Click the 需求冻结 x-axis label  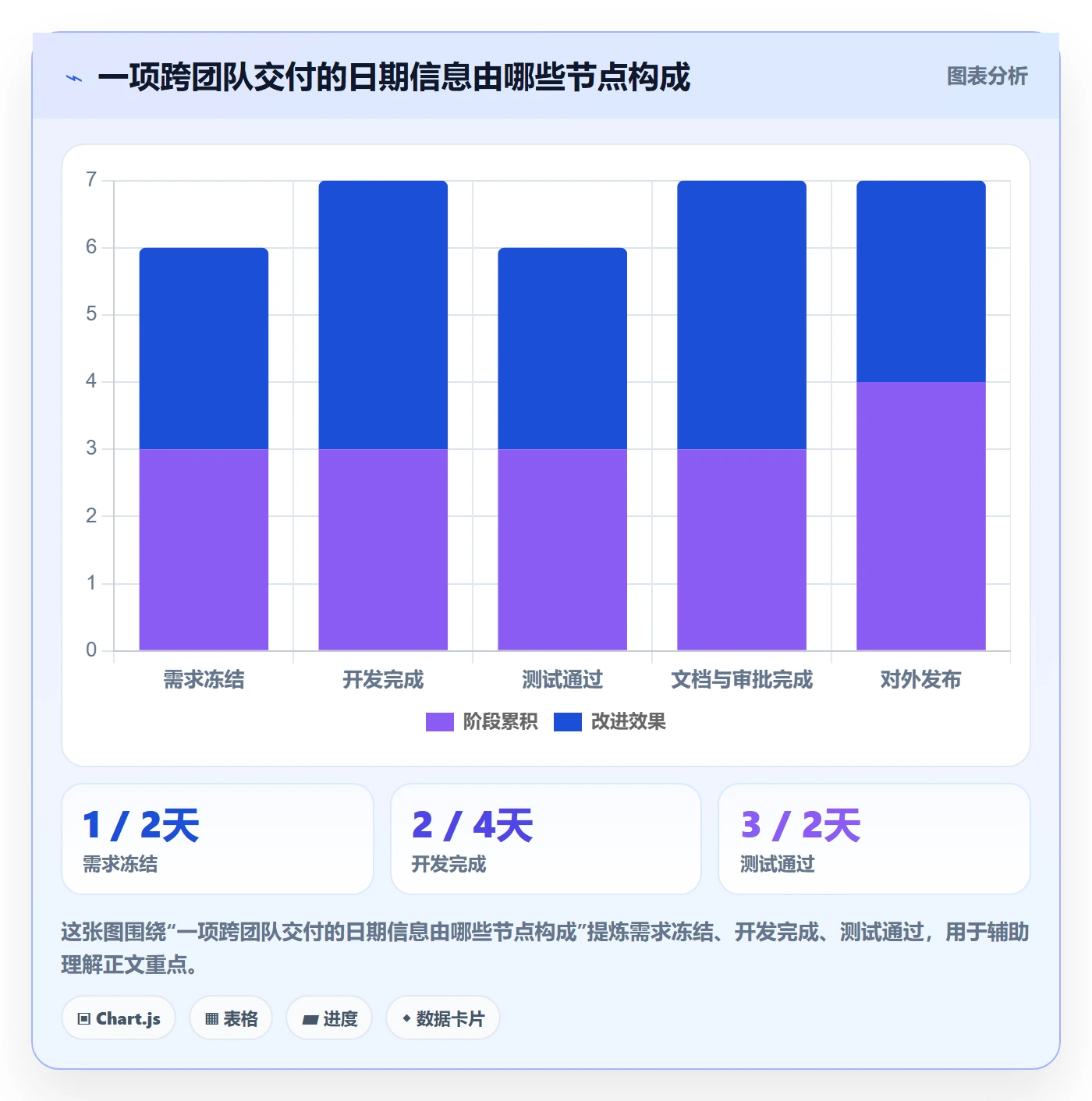(x=204, y=680)
